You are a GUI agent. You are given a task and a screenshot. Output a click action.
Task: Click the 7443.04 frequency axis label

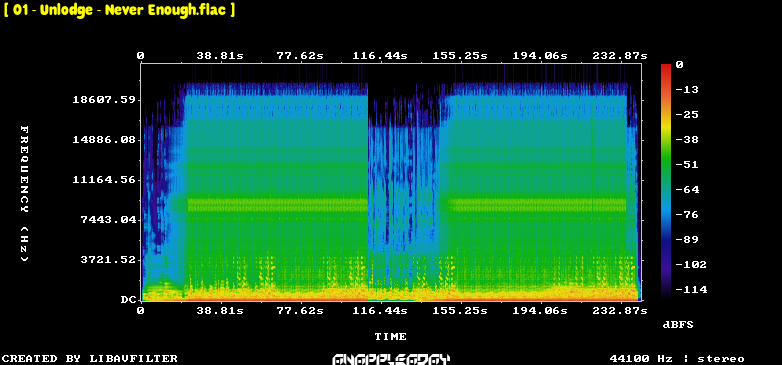(x=108, y=219)
